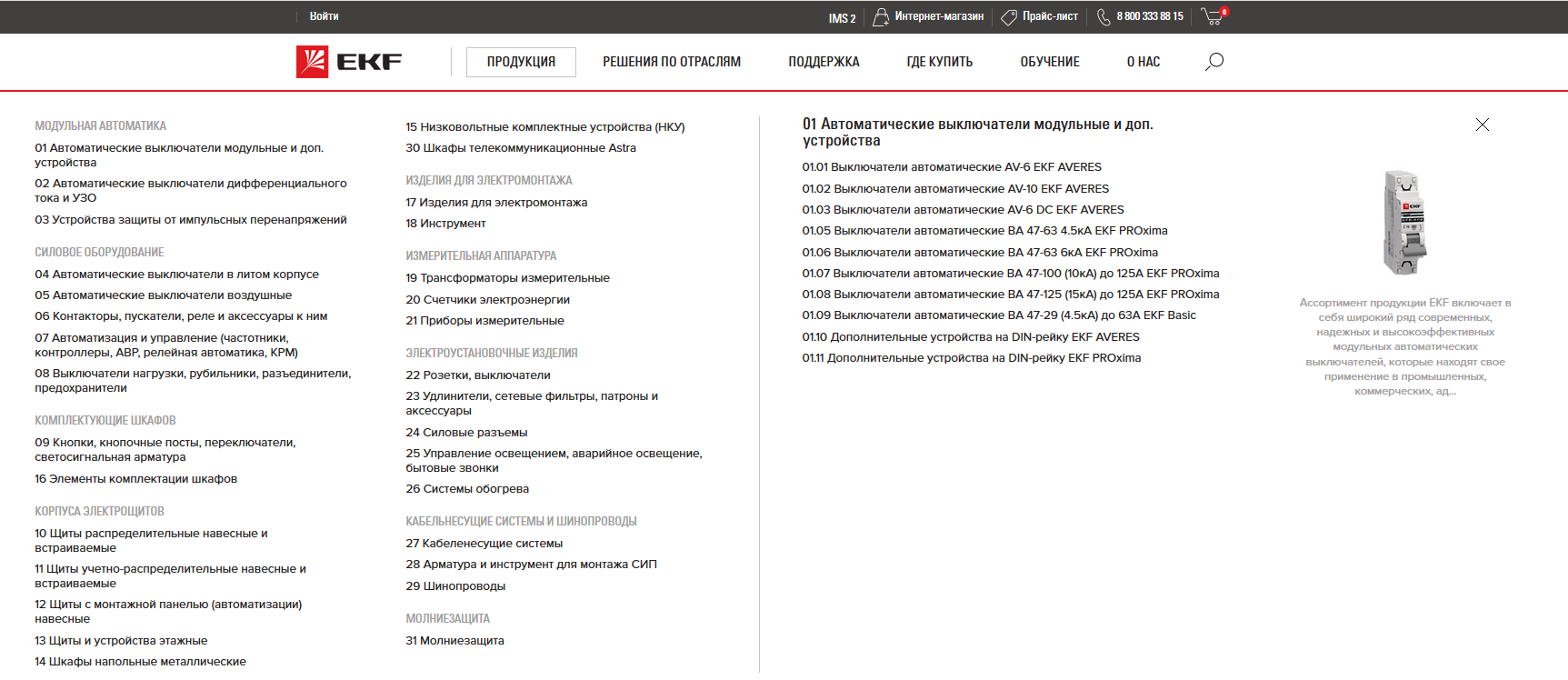The image size is (1568, 680).
Task: Select 02 Автоматические выключатели дифференциального тока
Action: click(x=191, y=191)
